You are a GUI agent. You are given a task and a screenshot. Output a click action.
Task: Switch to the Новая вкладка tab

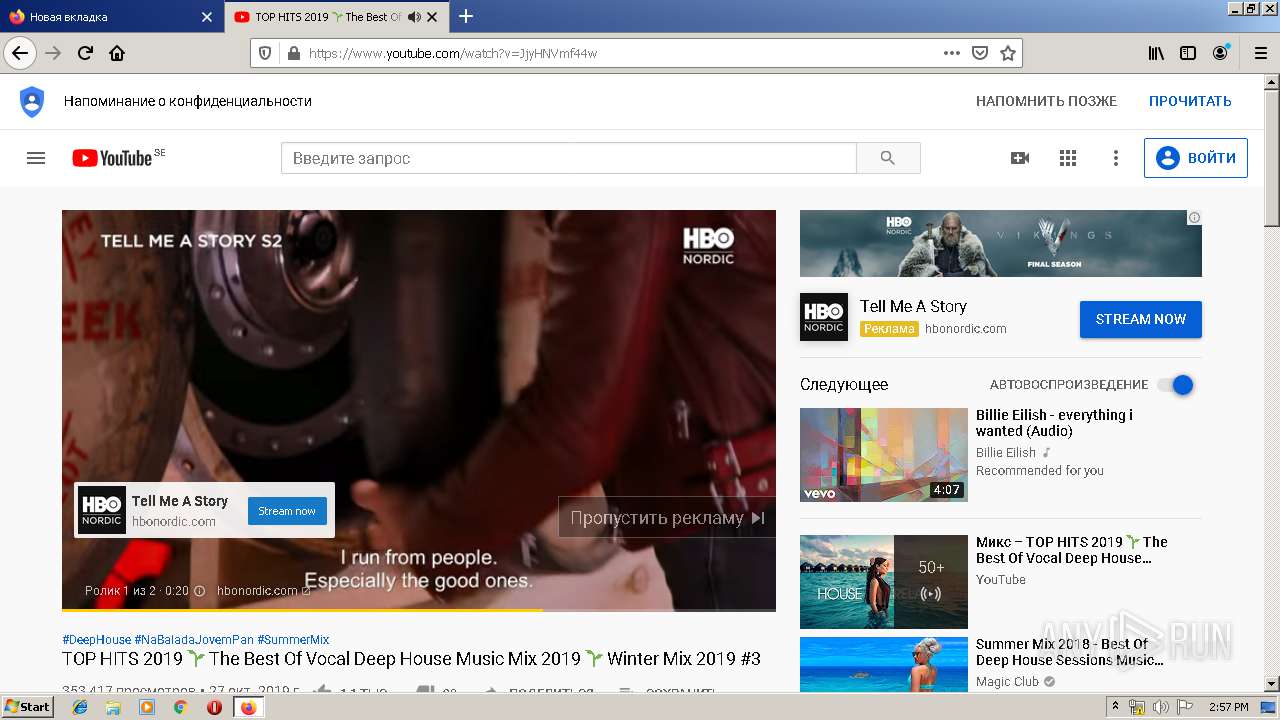tap(110, 17)
